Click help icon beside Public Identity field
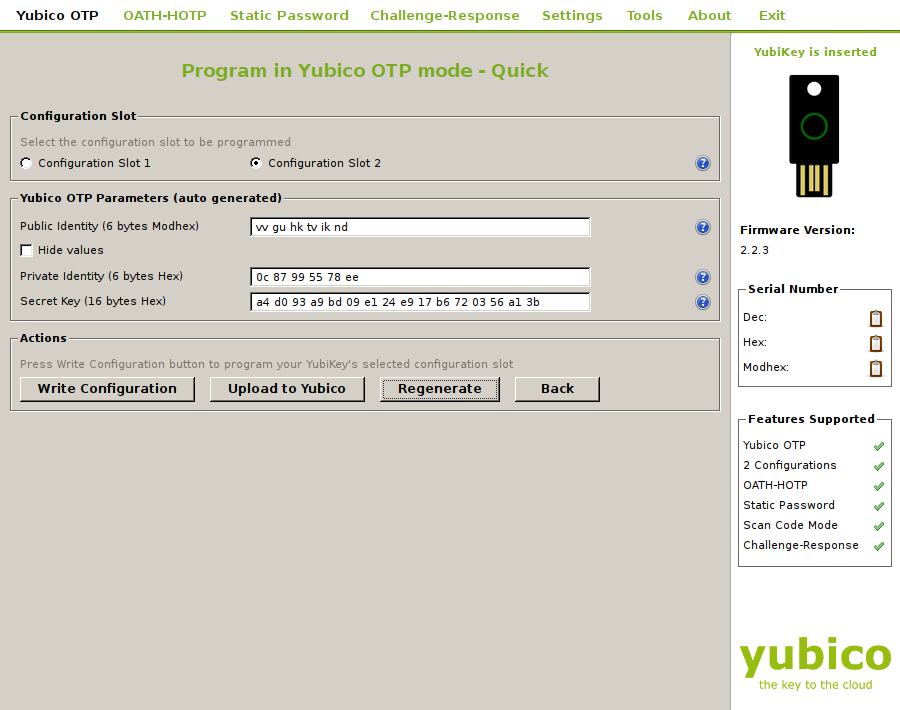The image size is (900, 710). (x=703, y=227)
